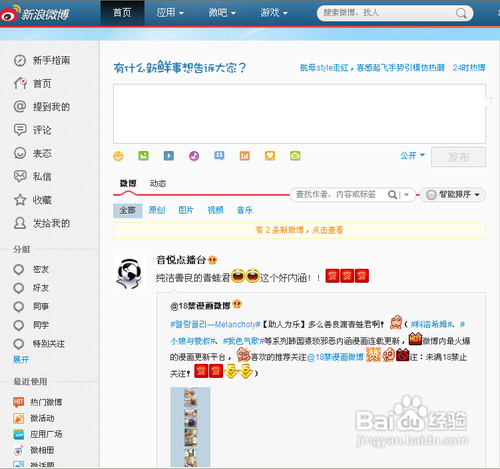Viewport: 500px width, 469px height.
Task: Select the 好友 group
Action: 31,288
